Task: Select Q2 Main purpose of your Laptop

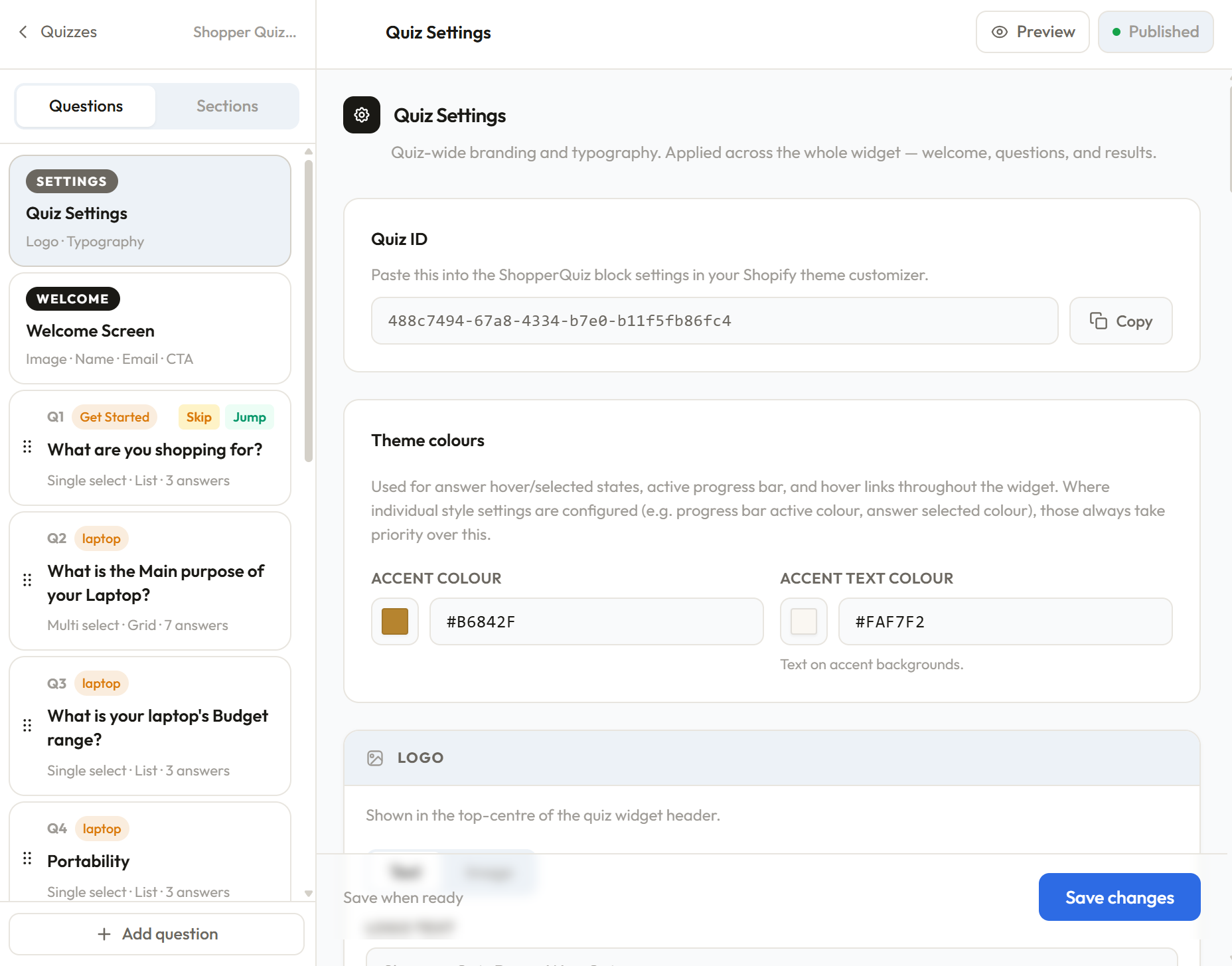Action: (x=150, y=581)
